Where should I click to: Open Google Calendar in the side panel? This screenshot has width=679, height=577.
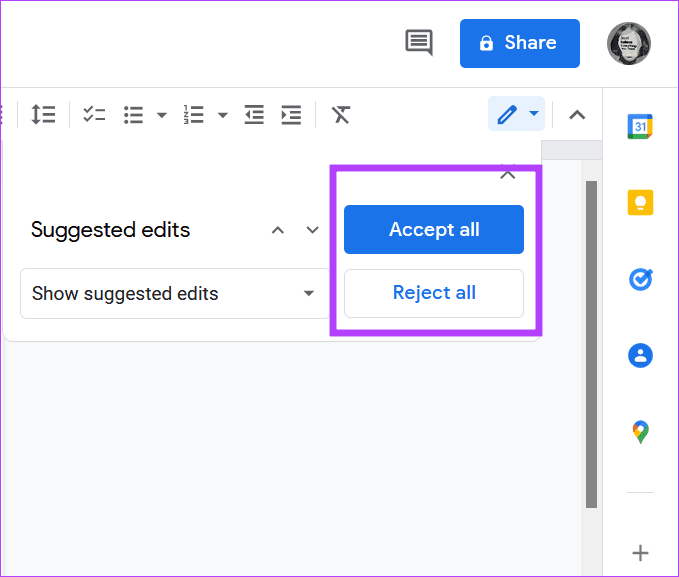pos(640,125)
